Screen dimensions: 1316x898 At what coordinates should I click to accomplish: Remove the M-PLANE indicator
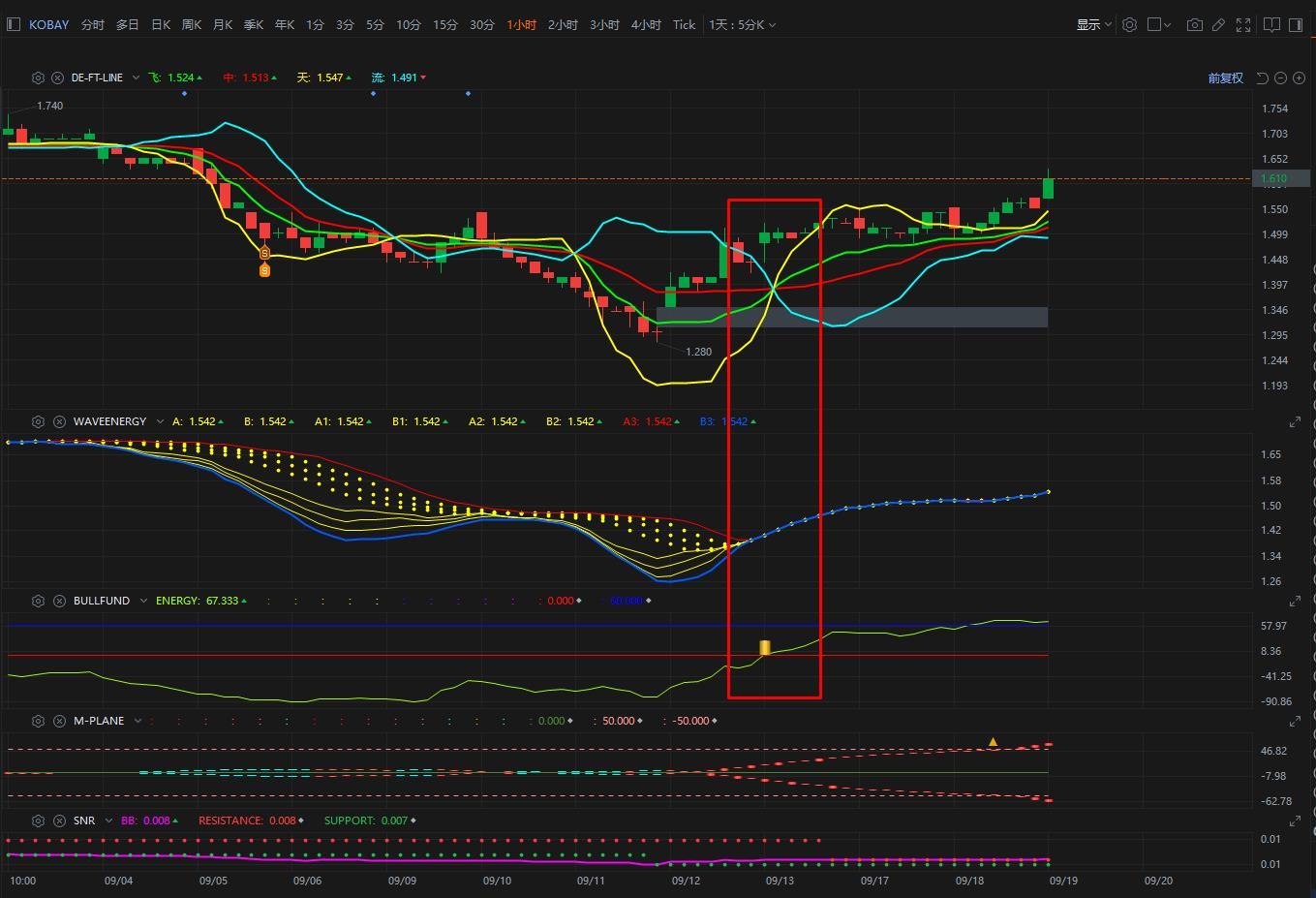(x=59, y=721)
